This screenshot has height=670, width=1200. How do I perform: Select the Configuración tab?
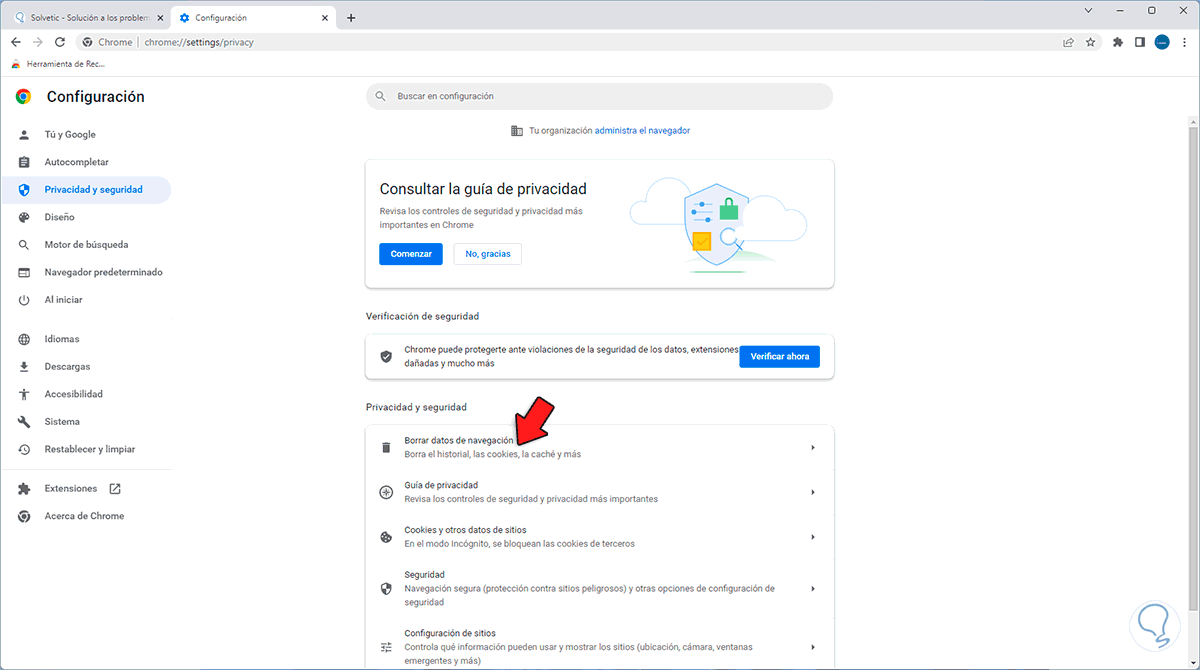(x=254, y=18)
